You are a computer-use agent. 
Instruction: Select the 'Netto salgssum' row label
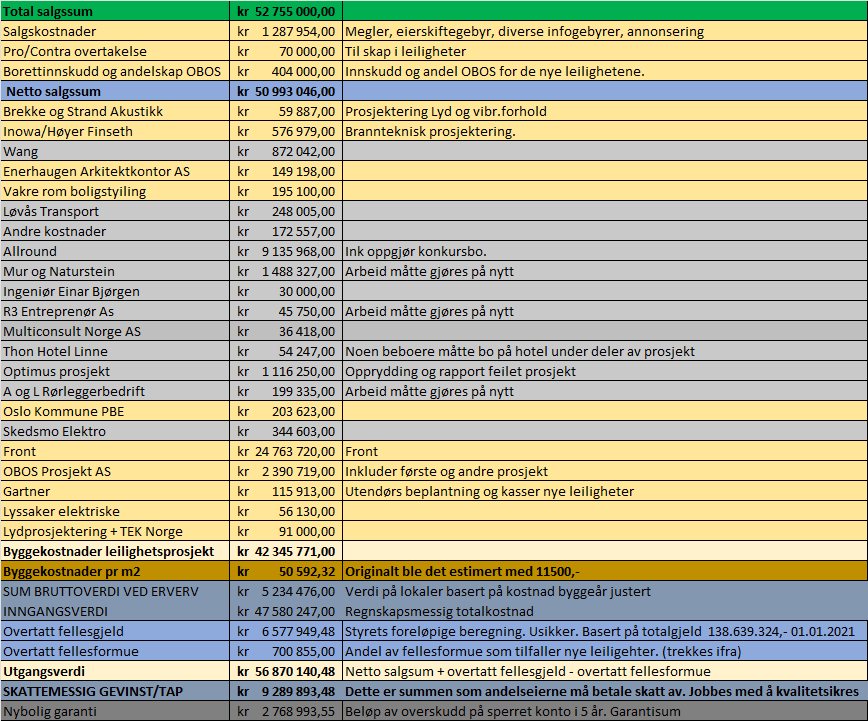tap(115, 91)
